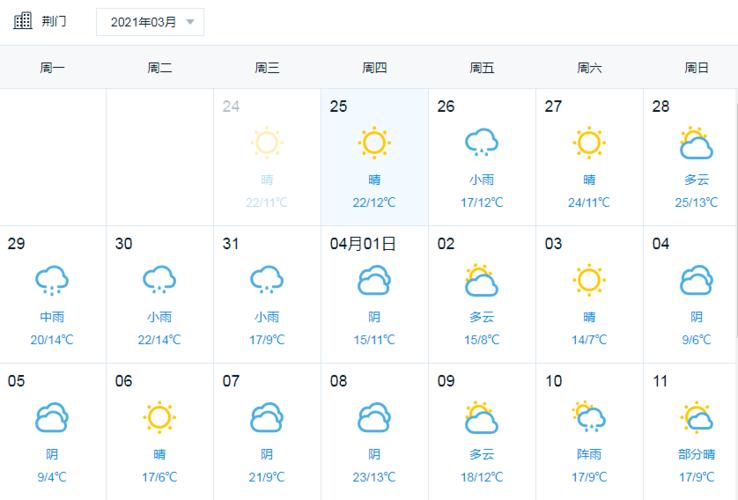This screenshot has width=738, height=500.
Task: Click the temperature 17/6℃ on day 06
Action: point(160,477)
